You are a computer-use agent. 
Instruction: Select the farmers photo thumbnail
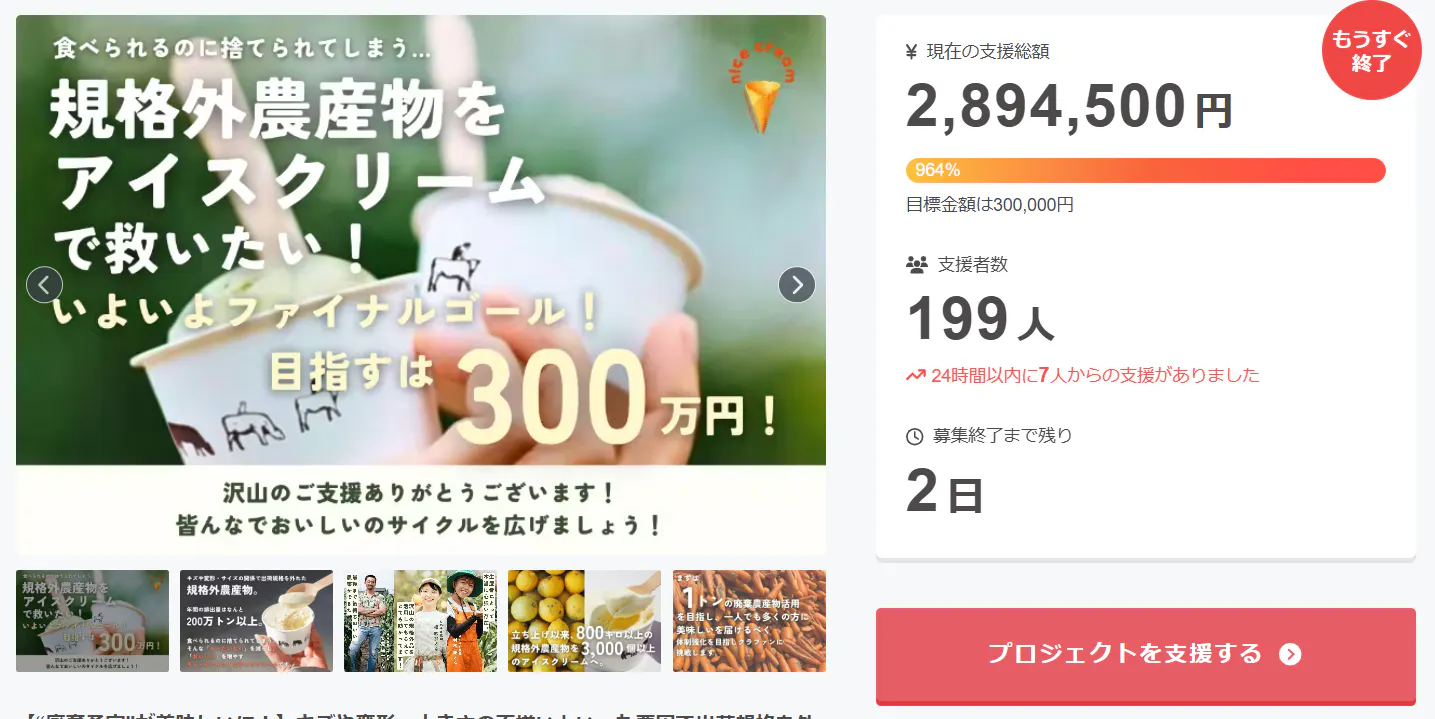coord(420,621)
